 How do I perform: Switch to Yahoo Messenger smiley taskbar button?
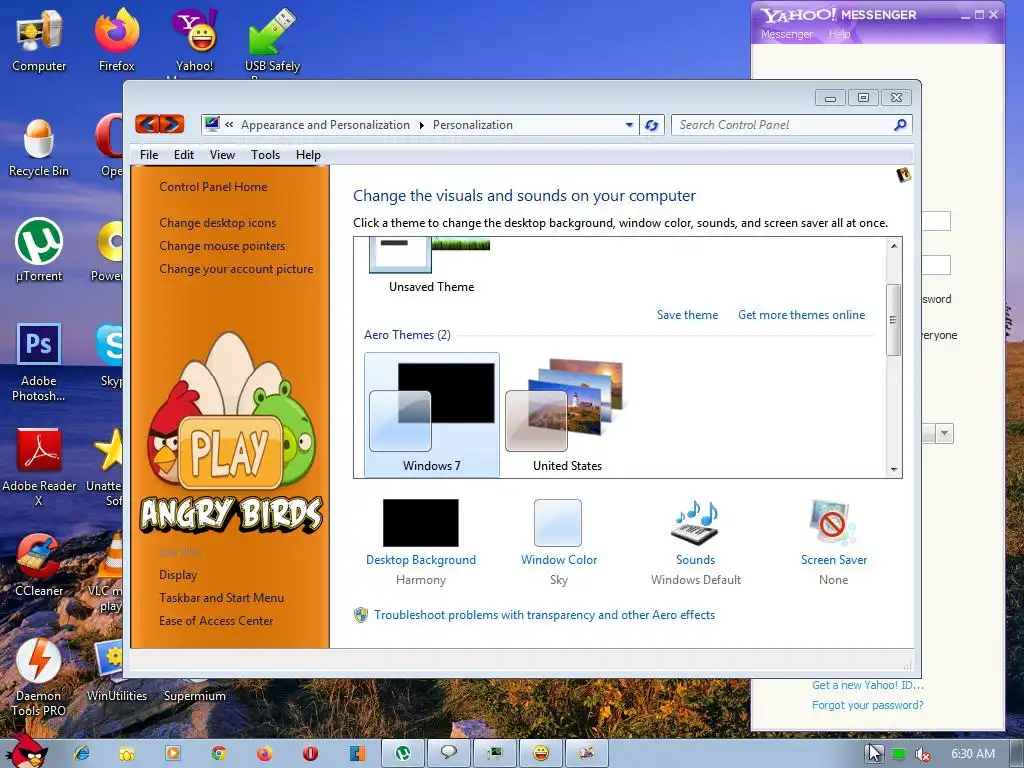coord(541,753)
